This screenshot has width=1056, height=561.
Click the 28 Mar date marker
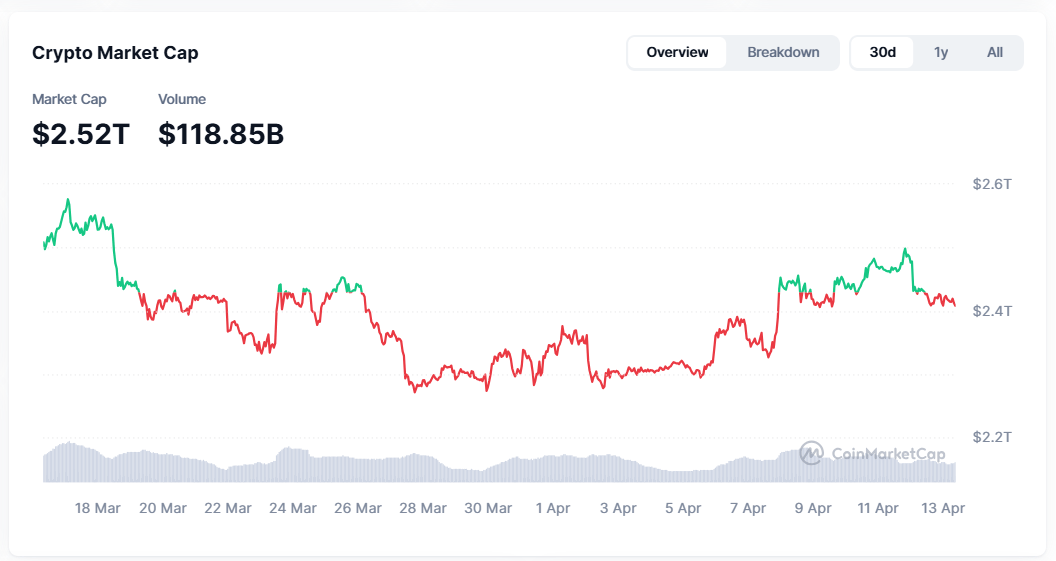click(423, 508)
